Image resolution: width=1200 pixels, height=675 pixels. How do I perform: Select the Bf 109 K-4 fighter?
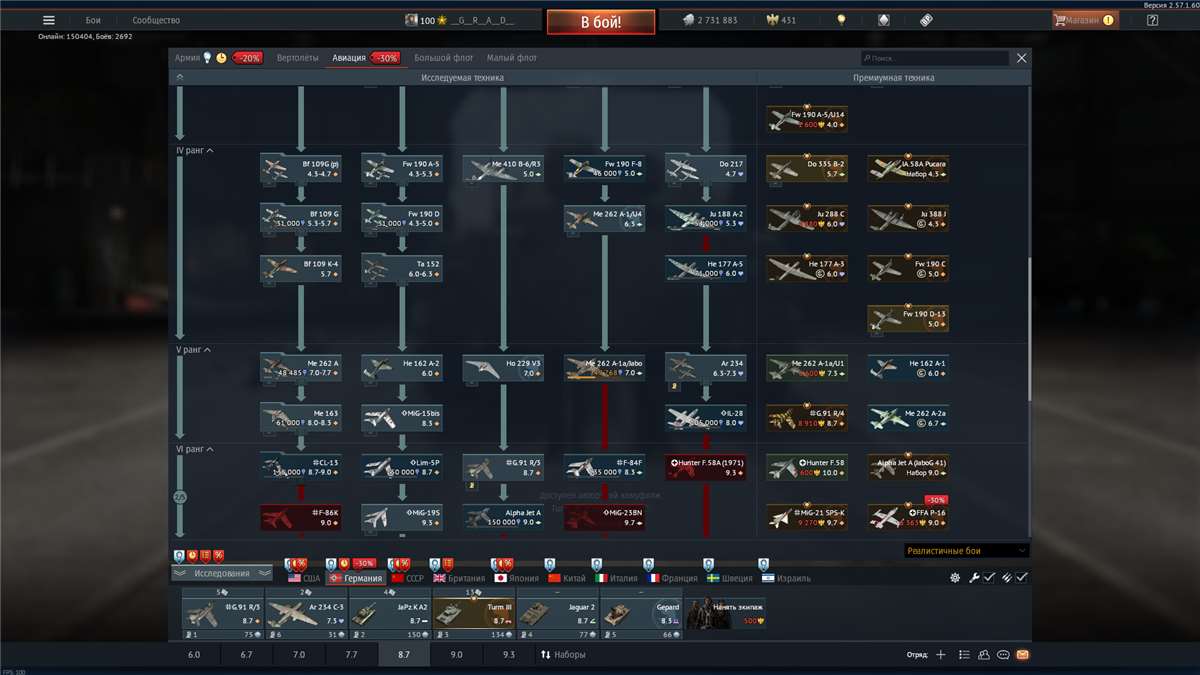pyautogui.click(x=301, y=268)
